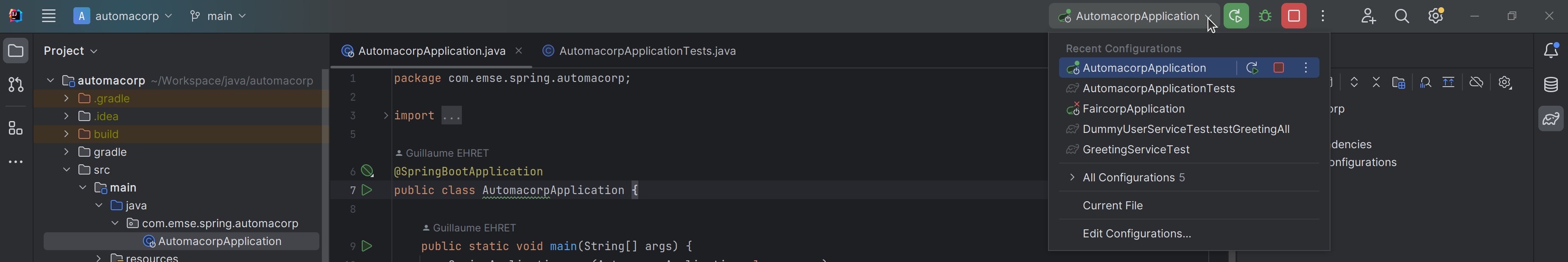The image size is (1568, 262).
Task: Expand All Configurations 5 submenu
Action: 1189,178
